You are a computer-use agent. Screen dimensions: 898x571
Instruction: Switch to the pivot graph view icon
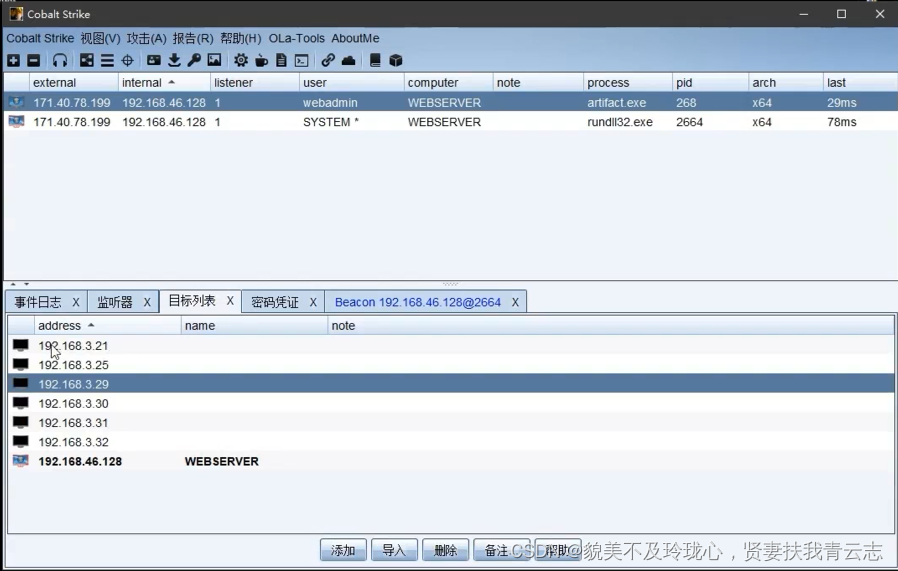coord(86,60)
